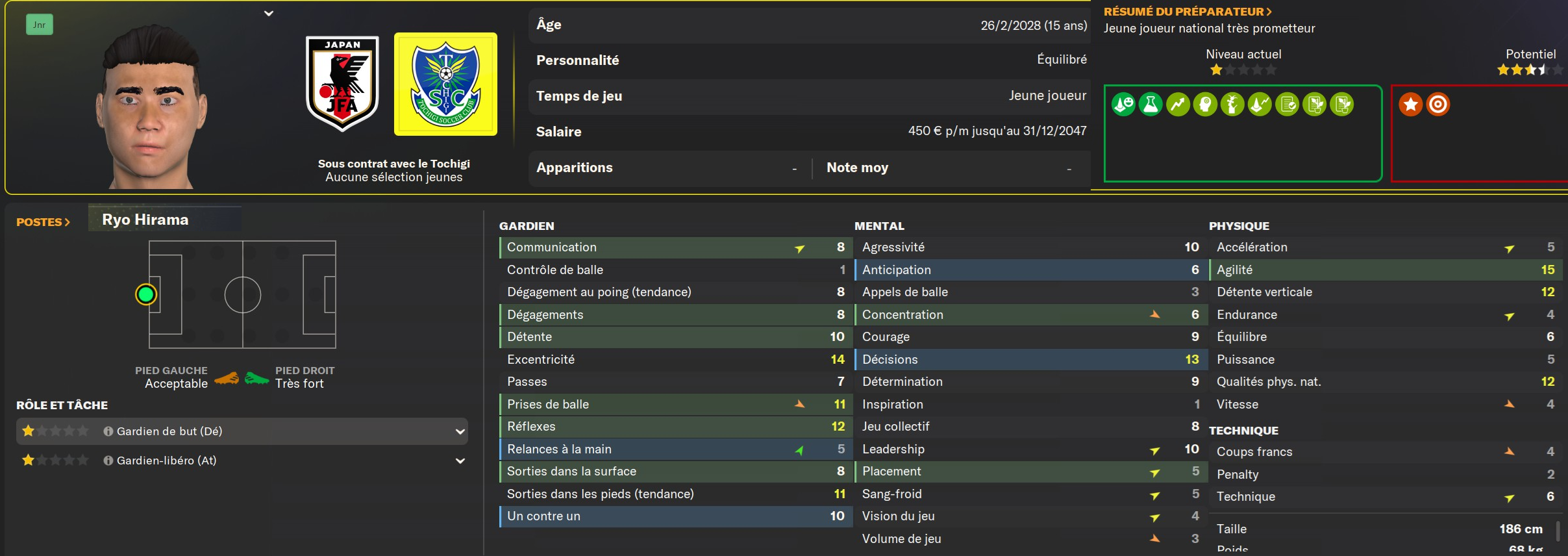
Task: Click the scrollbar beside Taille
Action: [x=1558, y=531]
